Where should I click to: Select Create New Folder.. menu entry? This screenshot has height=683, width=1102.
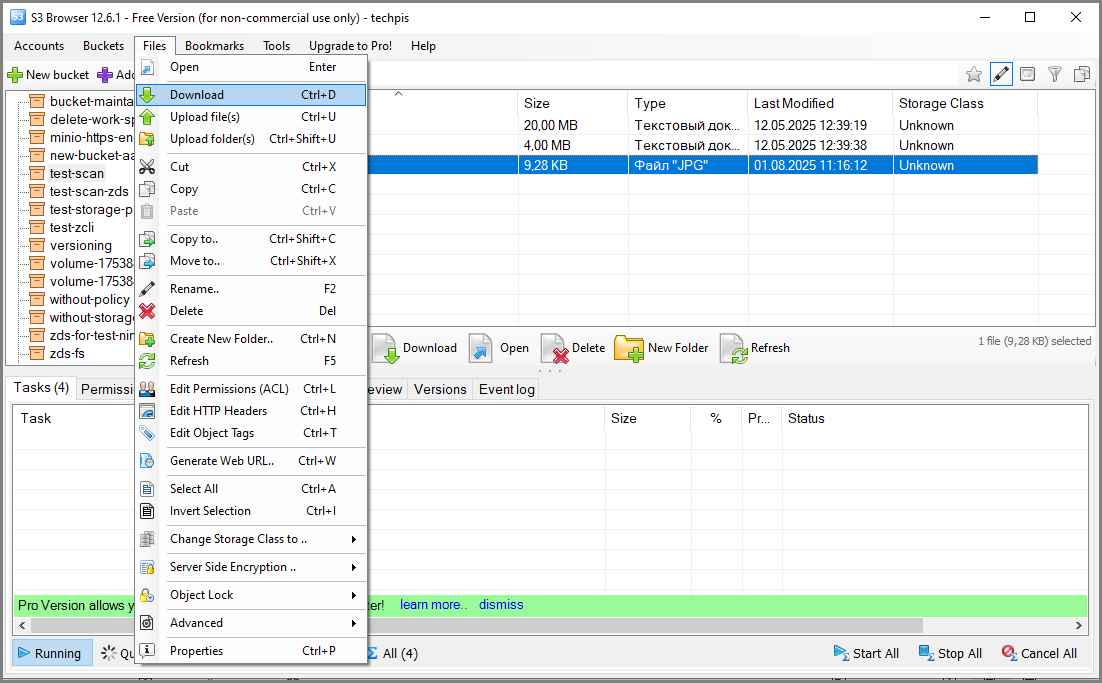pos(251,339)
